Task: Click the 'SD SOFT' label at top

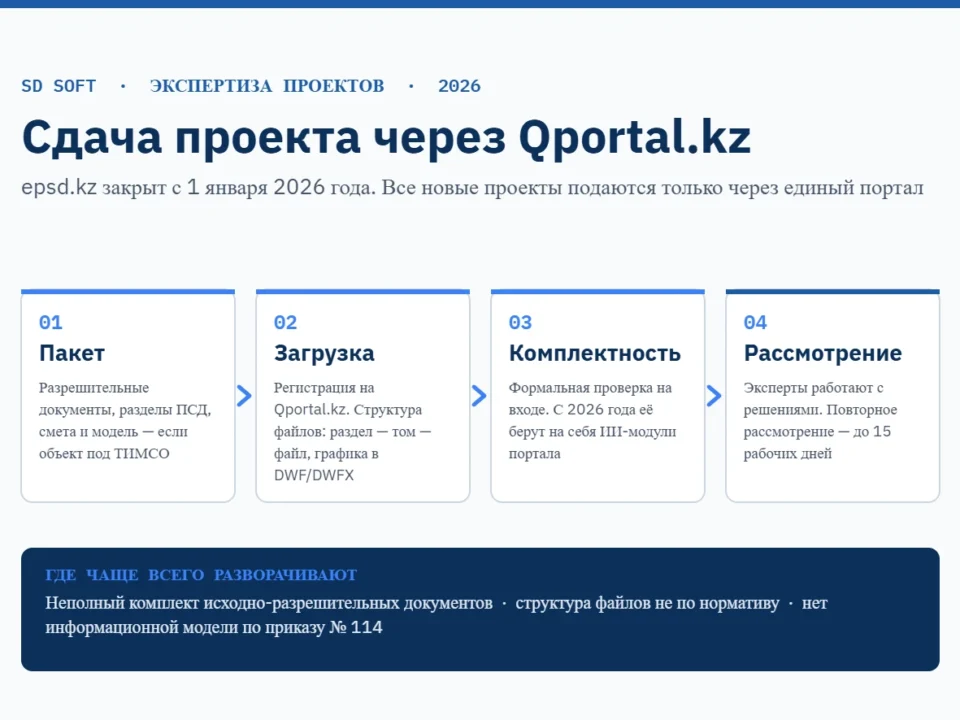Action: tap(59, 86)
